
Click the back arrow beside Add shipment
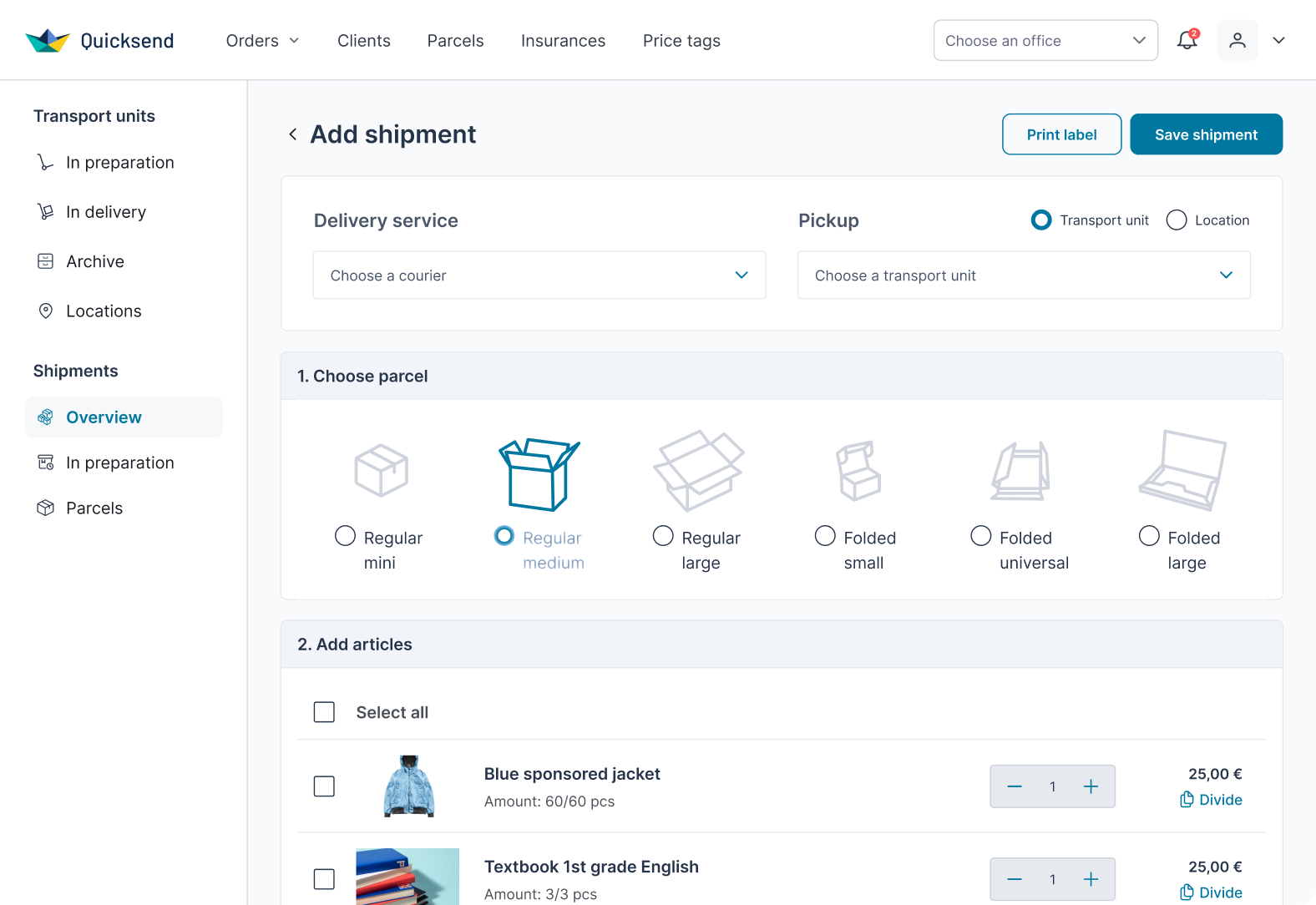pyautogui.click(x=292, y=134)
